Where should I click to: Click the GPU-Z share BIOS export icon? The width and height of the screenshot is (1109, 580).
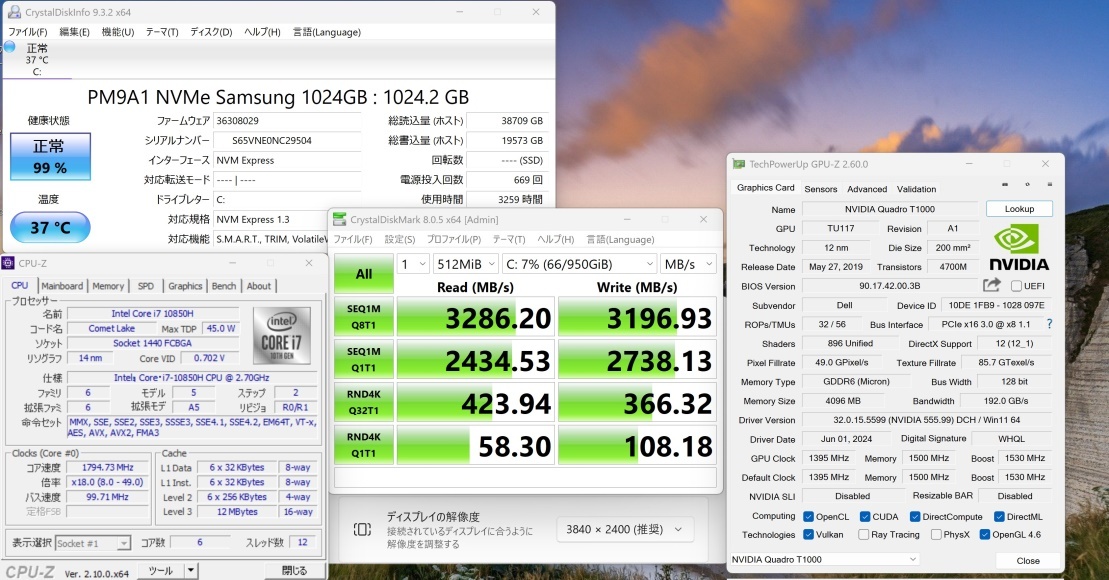[x=992, y=285]
